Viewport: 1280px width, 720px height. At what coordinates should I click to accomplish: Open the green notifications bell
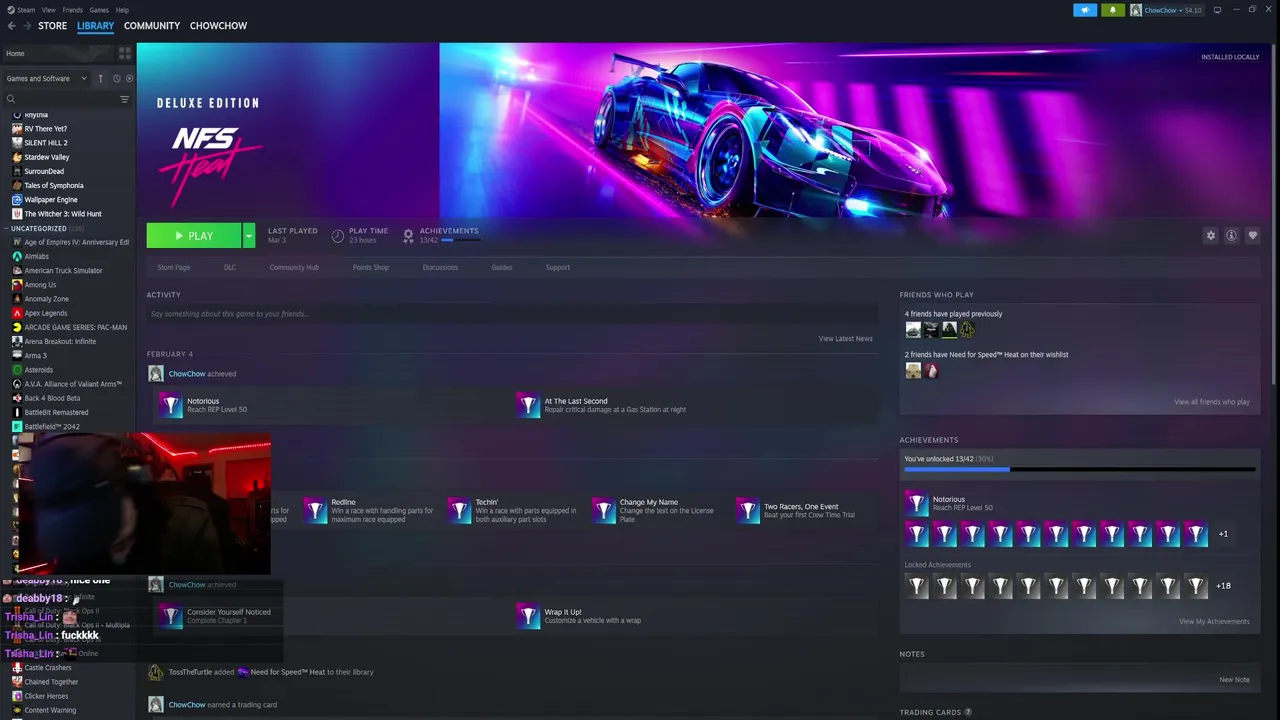1113,10
